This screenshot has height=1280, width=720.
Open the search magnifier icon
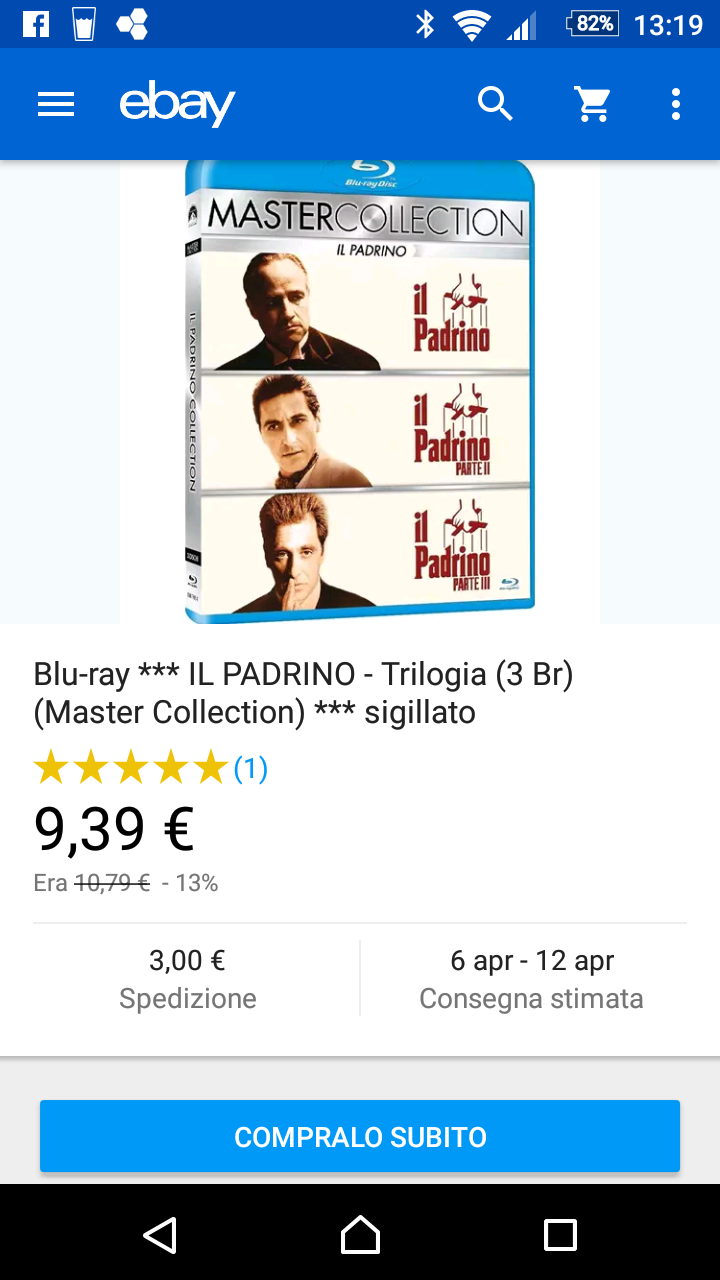pos(495,104)
